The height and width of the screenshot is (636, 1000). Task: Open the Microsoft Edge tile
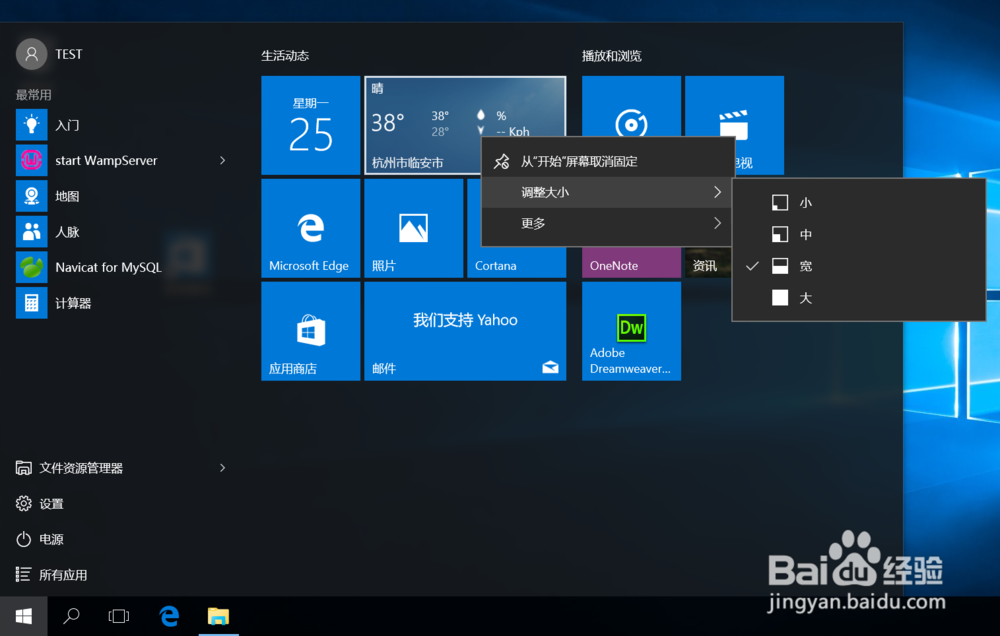[311, 228]
